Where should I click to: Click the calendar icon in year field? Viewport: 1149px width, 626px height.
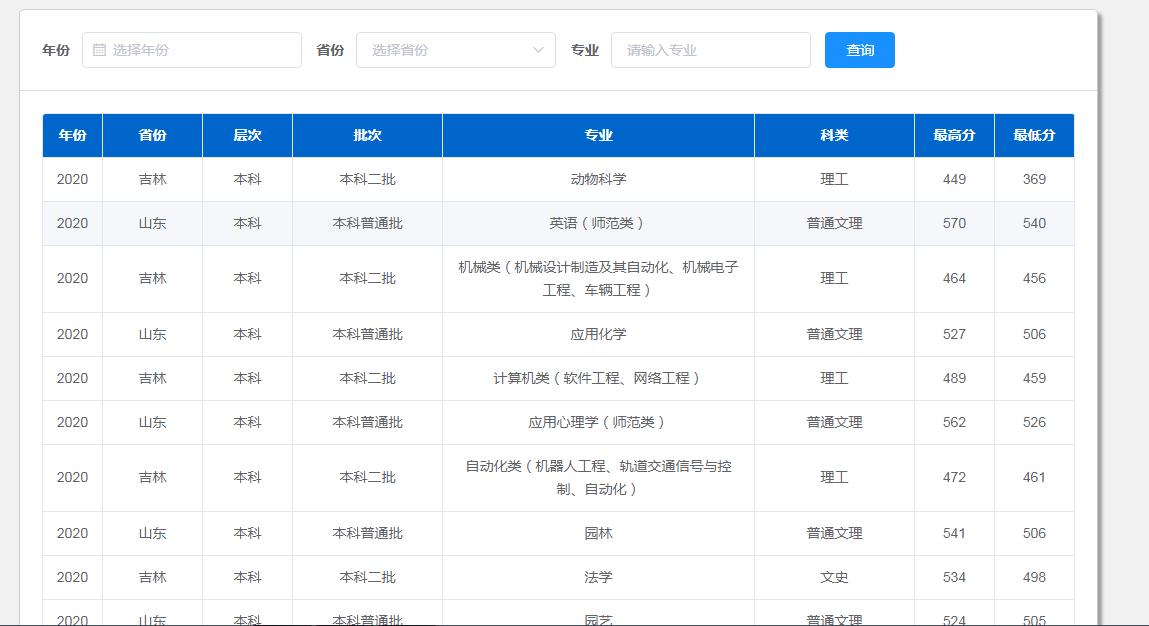pyautogui.click(x=99, y=50)
